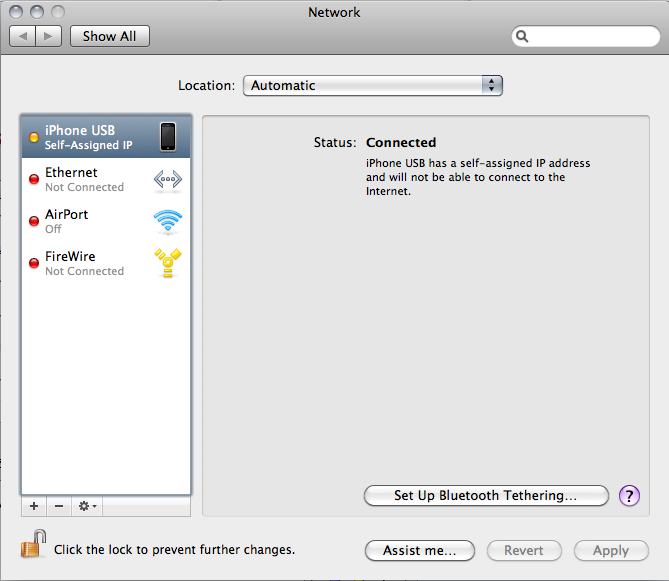Open the gear action menu

click(87, 506)
